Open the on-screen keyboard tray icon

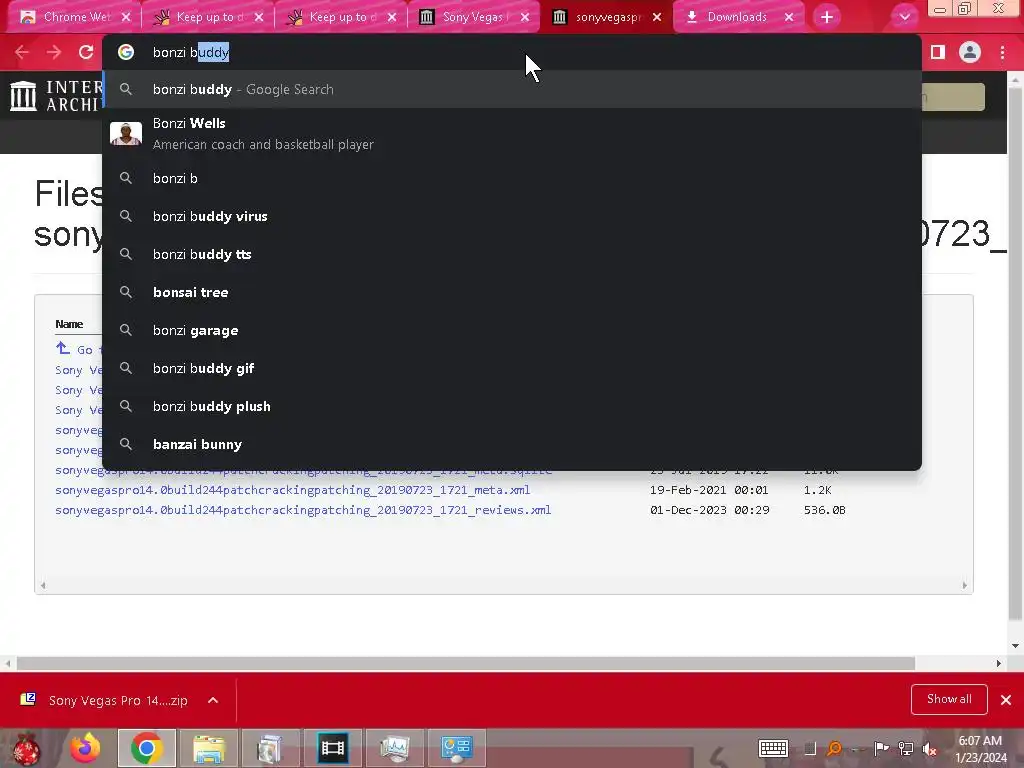[773, 749]
